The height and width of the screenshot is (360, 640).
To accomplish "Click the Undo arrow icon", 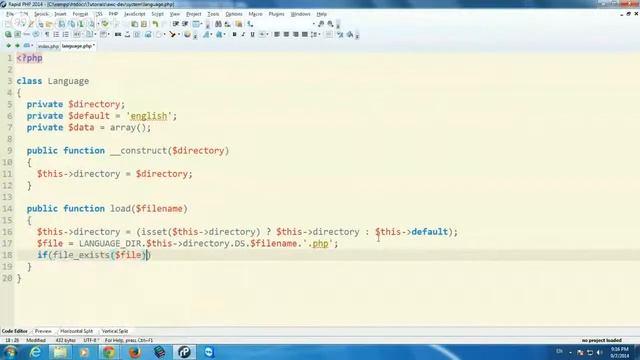I will 155,24.
